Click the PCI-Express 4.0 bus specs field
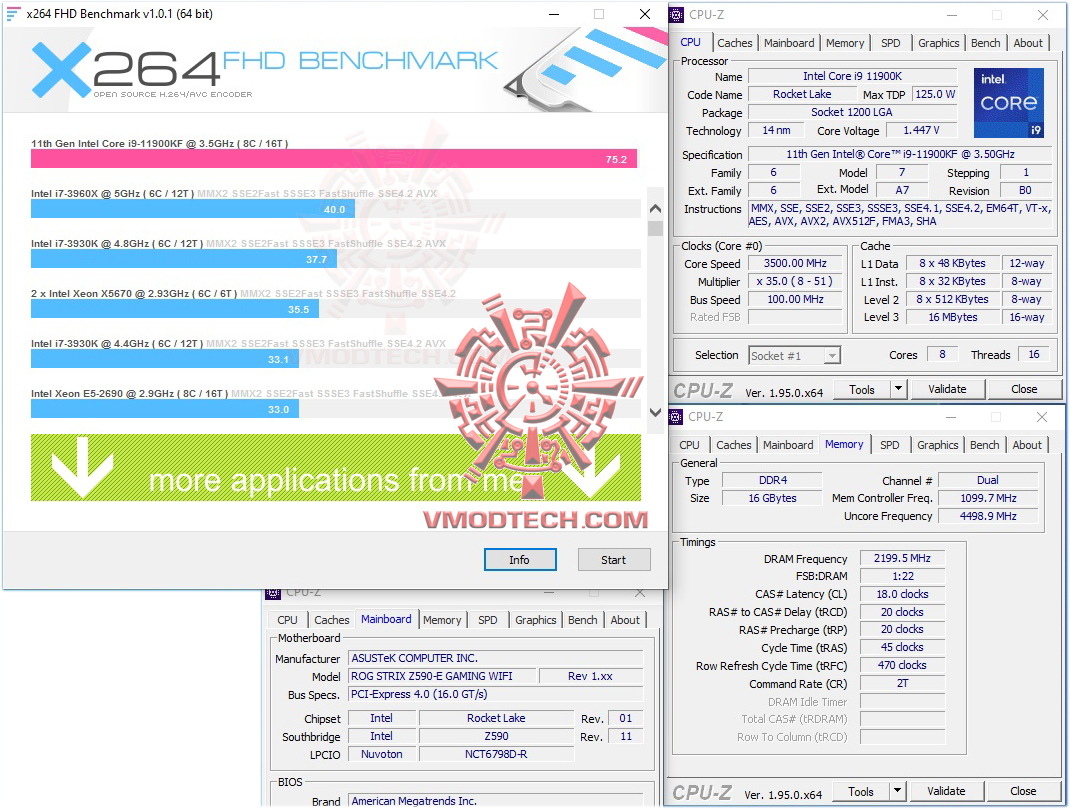The width and height of the screenshot is (1070, 809). (x=496, y=694)
